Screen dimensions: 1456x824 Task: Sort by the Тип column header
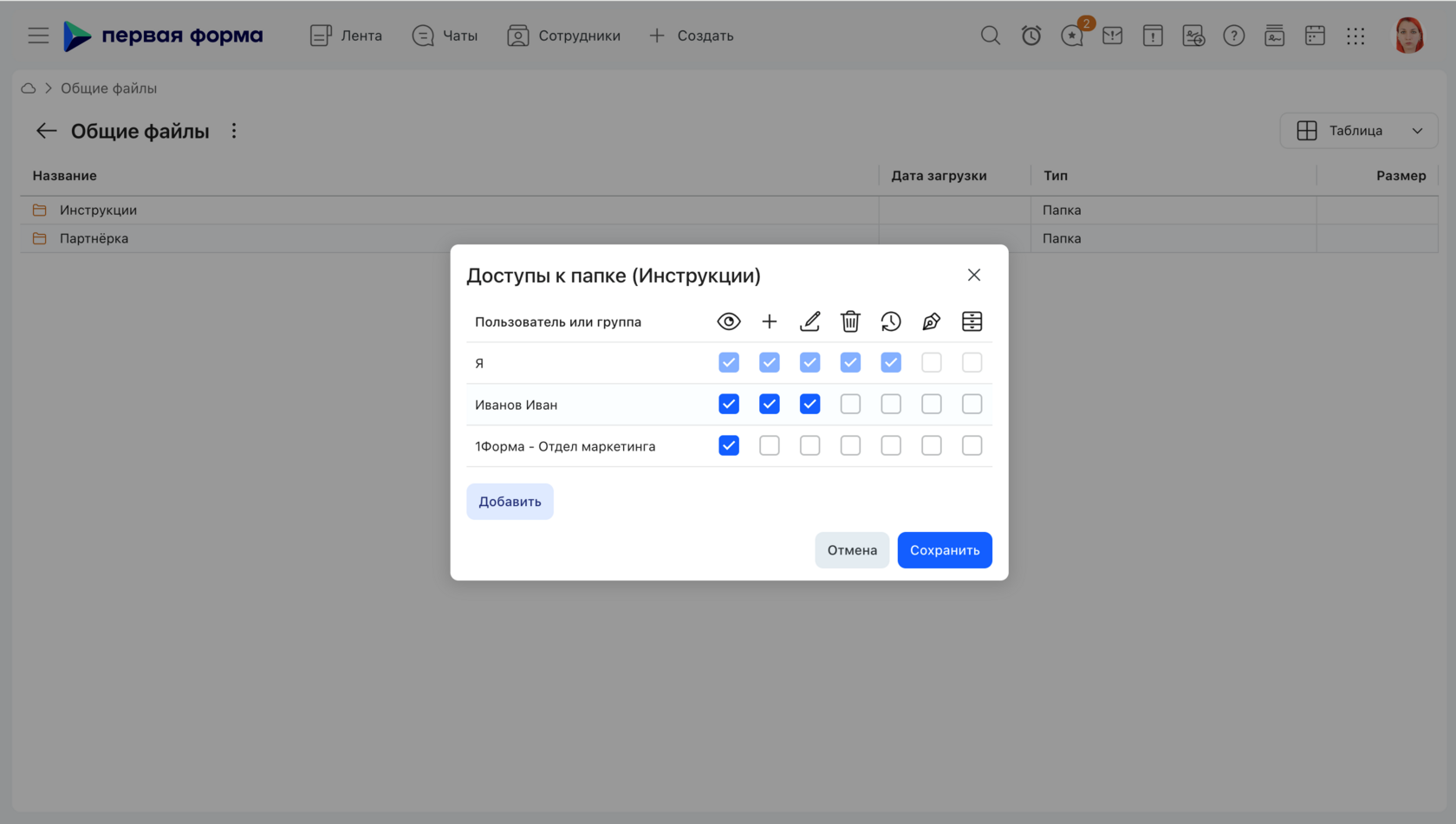click(1056, 176)
